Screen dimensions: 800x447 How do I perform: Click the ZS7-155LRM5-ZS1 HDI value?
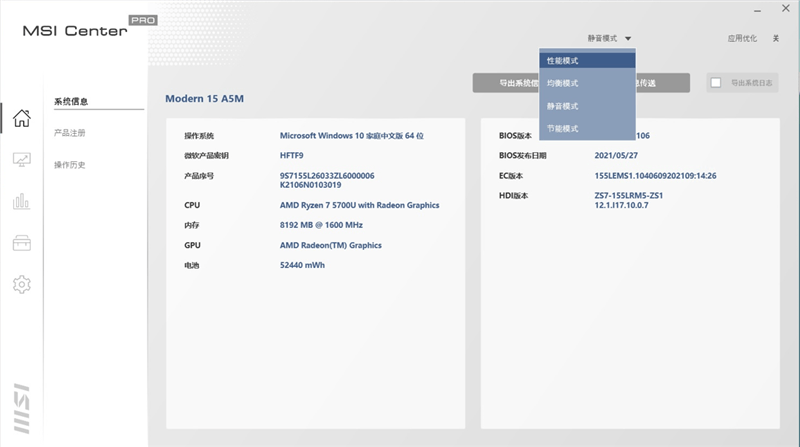click(x=629, y=195)
